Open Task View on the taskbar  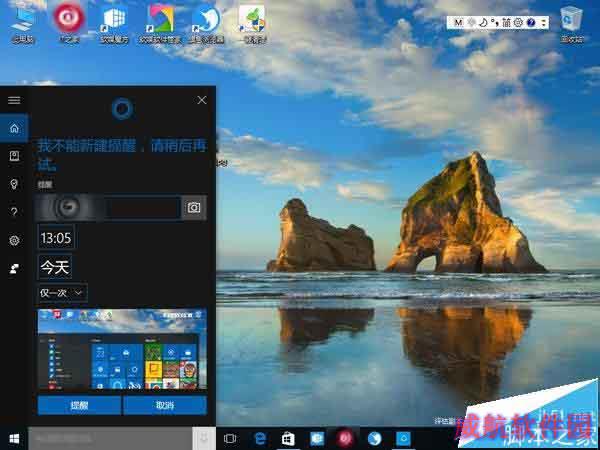click(x=230, y=439)
